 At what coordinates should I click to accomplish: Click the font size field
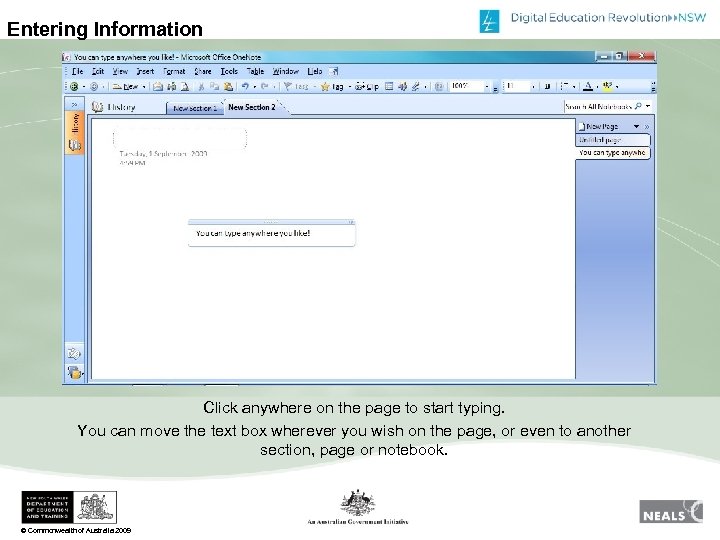coord(517,86)
